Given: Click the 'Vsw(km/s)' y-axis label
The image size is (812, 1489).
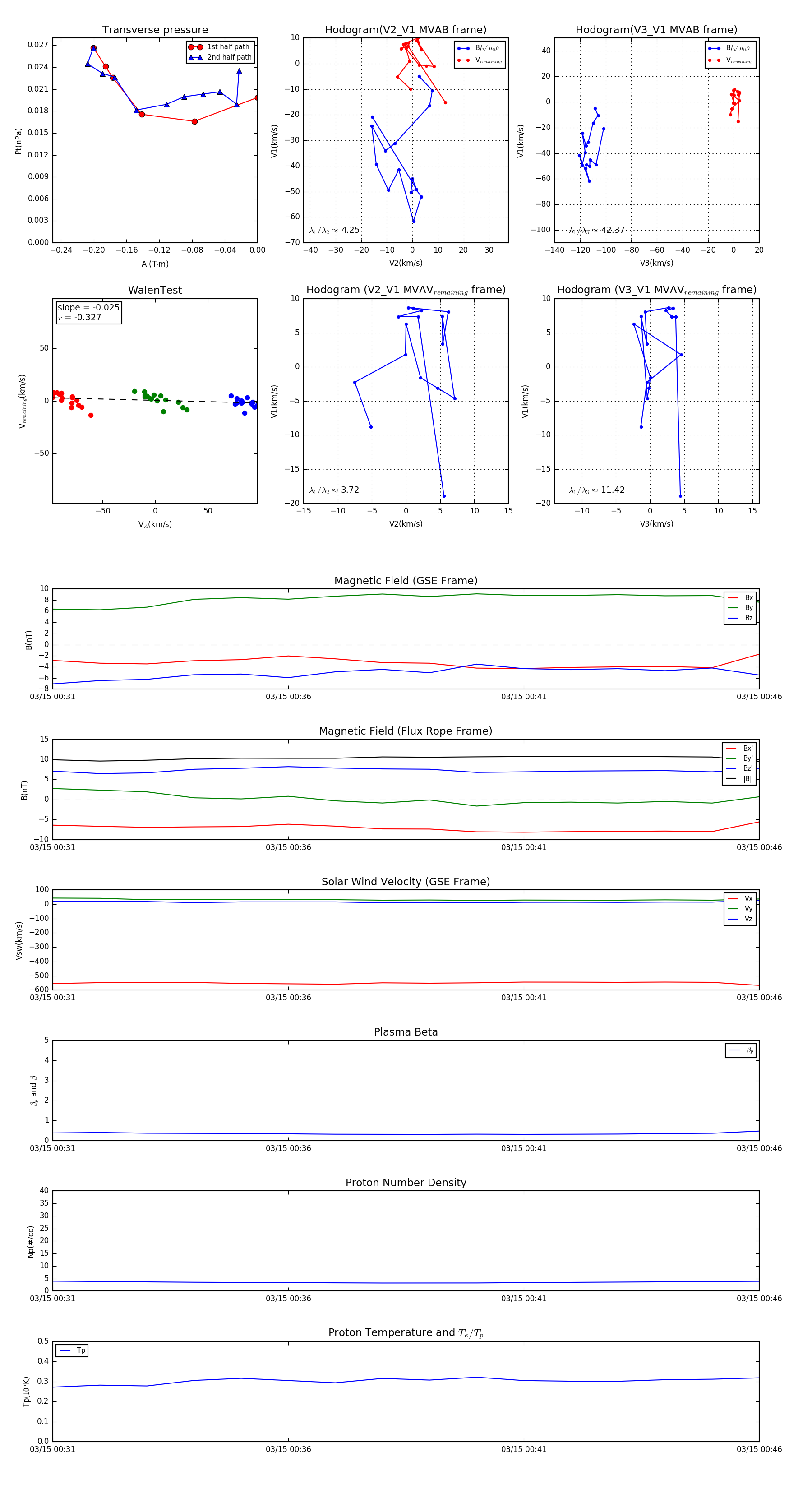Looking at the screenshot, I should coord(18,940).
